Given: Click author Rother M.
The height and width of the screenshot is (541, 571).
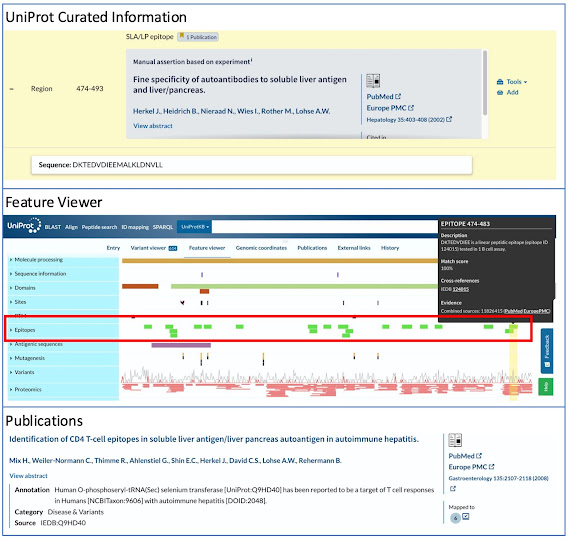Looking at the screenshot, I should [x=277, y=111].
